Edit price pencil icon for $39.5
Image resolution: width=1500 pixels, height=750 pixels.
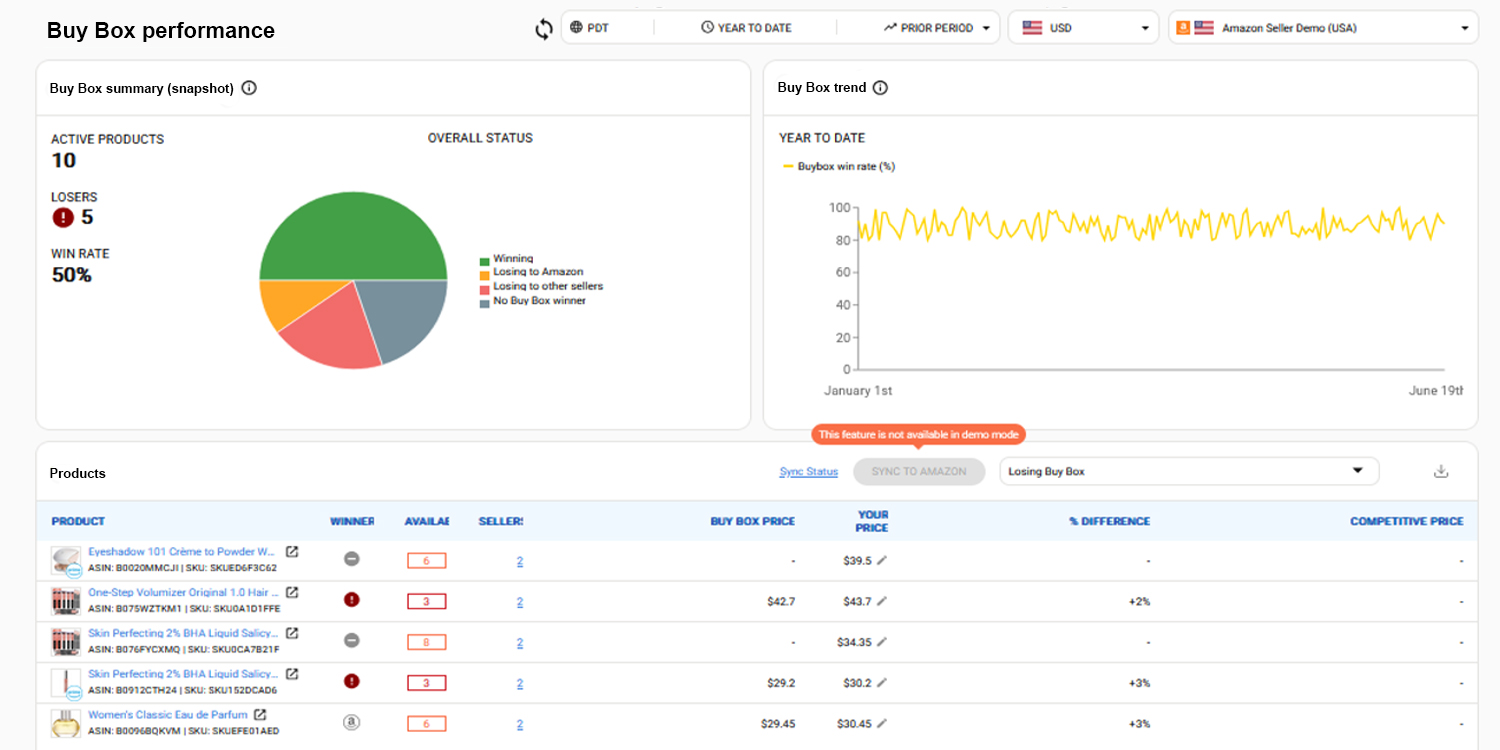881,561
